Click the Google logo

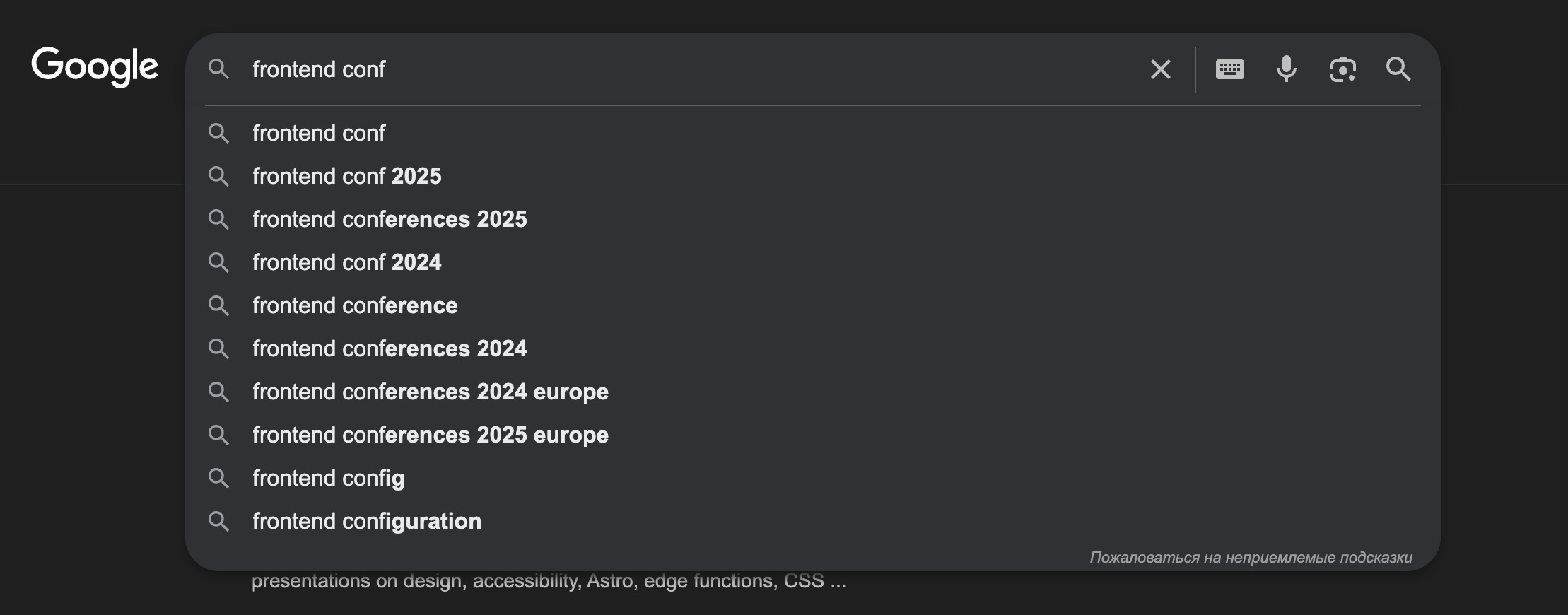95,67
